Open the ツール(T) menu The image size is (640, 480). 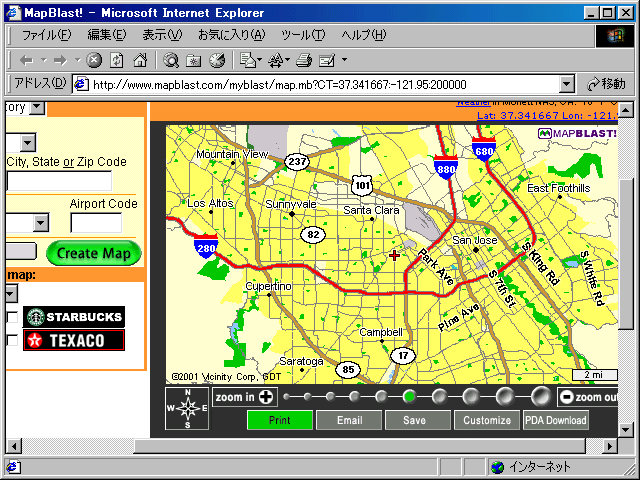(x=303, y=35)
